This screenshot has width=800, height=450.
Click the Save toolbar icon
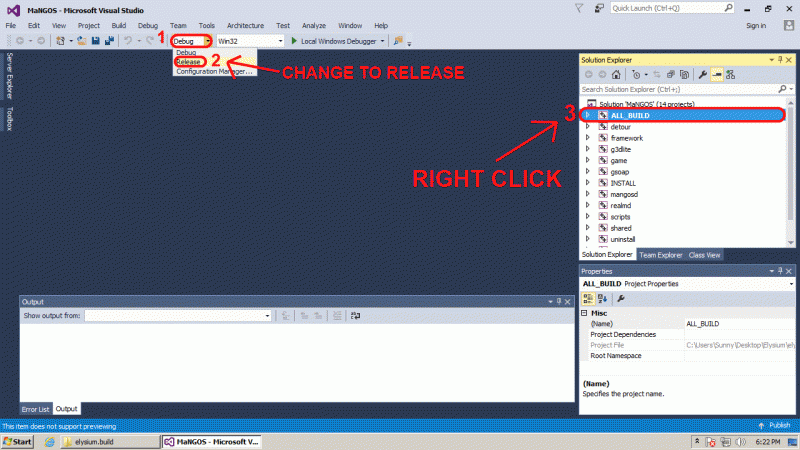[95, 41]
